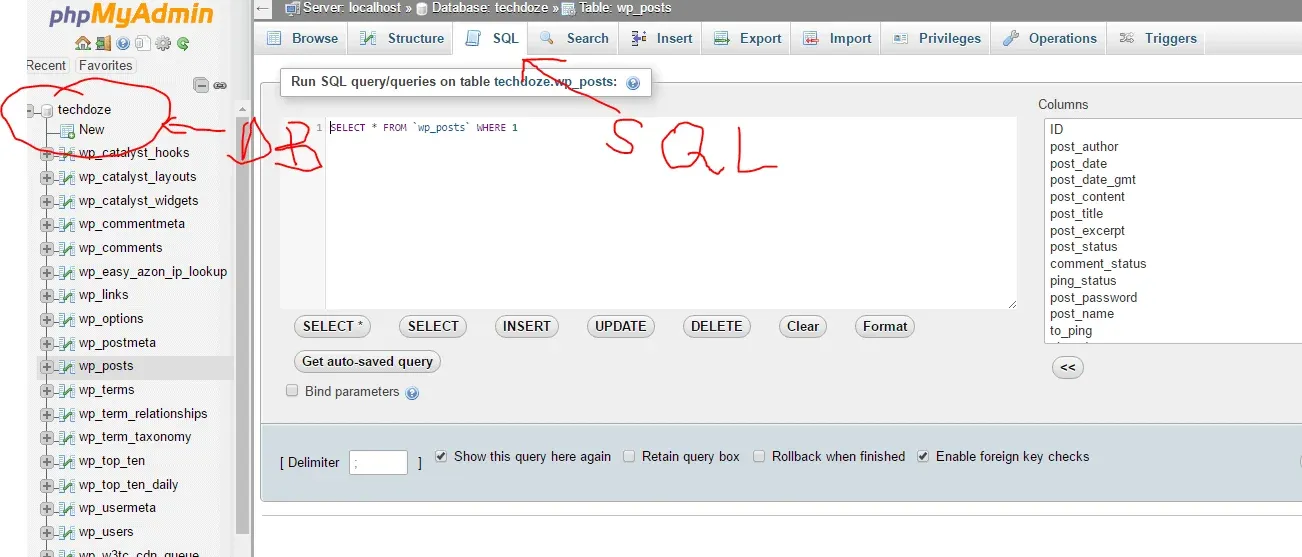Click inside the SQL query editor
Screen dimensions: 1302x557
click(x=670, y=213)
